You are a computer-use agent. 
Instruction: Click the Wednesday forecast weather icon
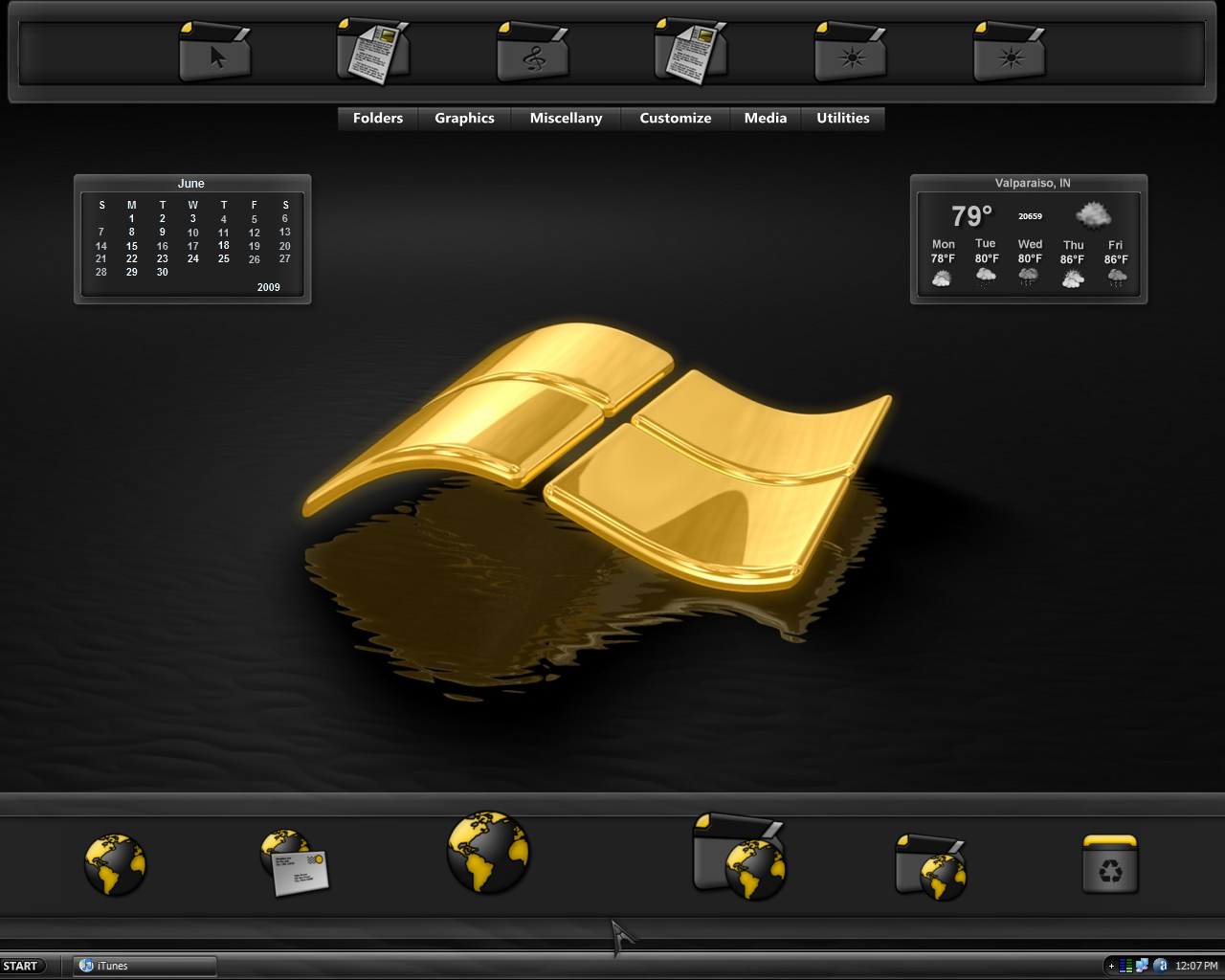[x=1029, y=278]
